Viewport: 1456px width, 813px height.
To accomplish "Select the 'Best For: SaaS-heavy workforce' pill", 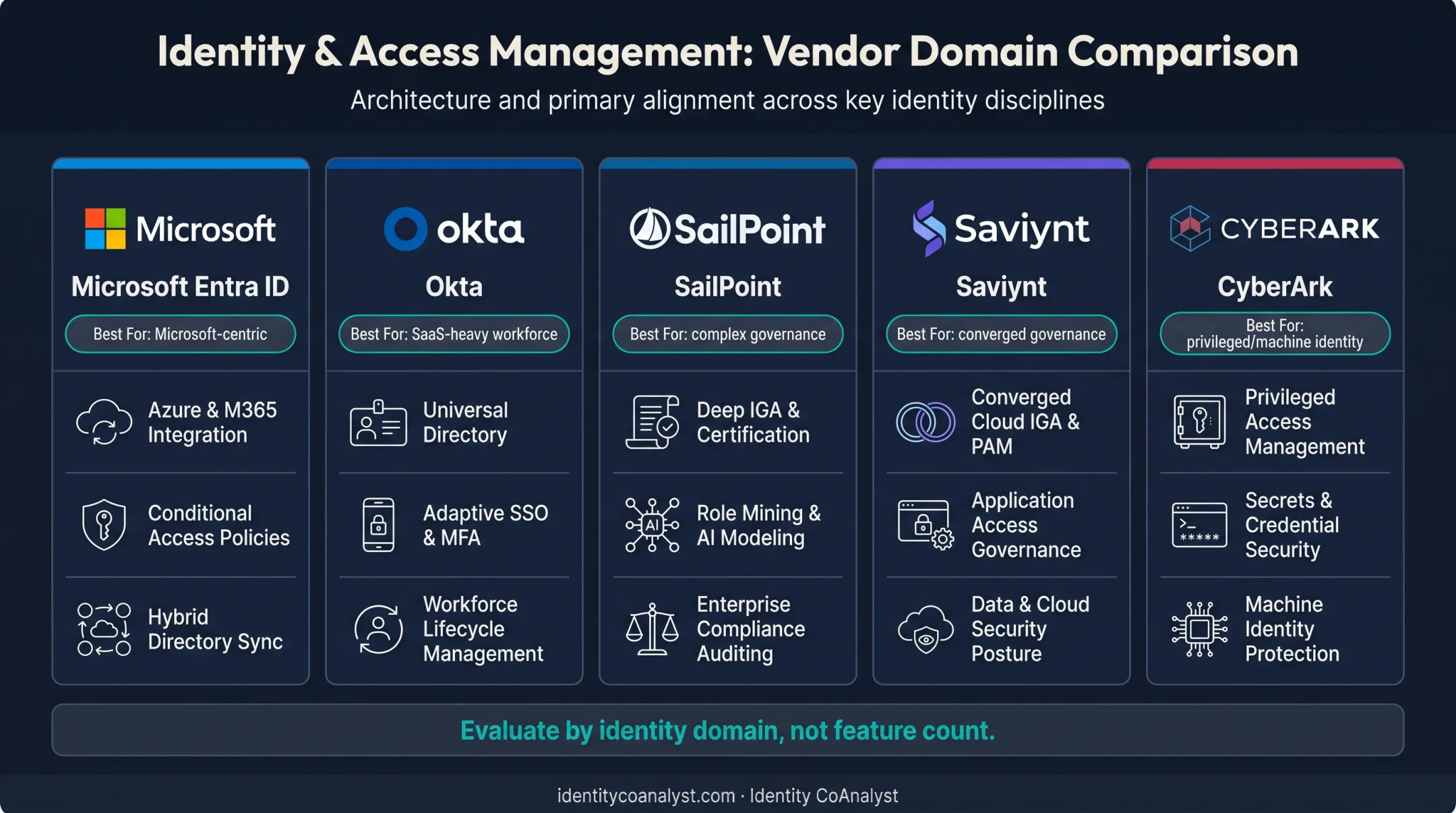I will 454,334.
